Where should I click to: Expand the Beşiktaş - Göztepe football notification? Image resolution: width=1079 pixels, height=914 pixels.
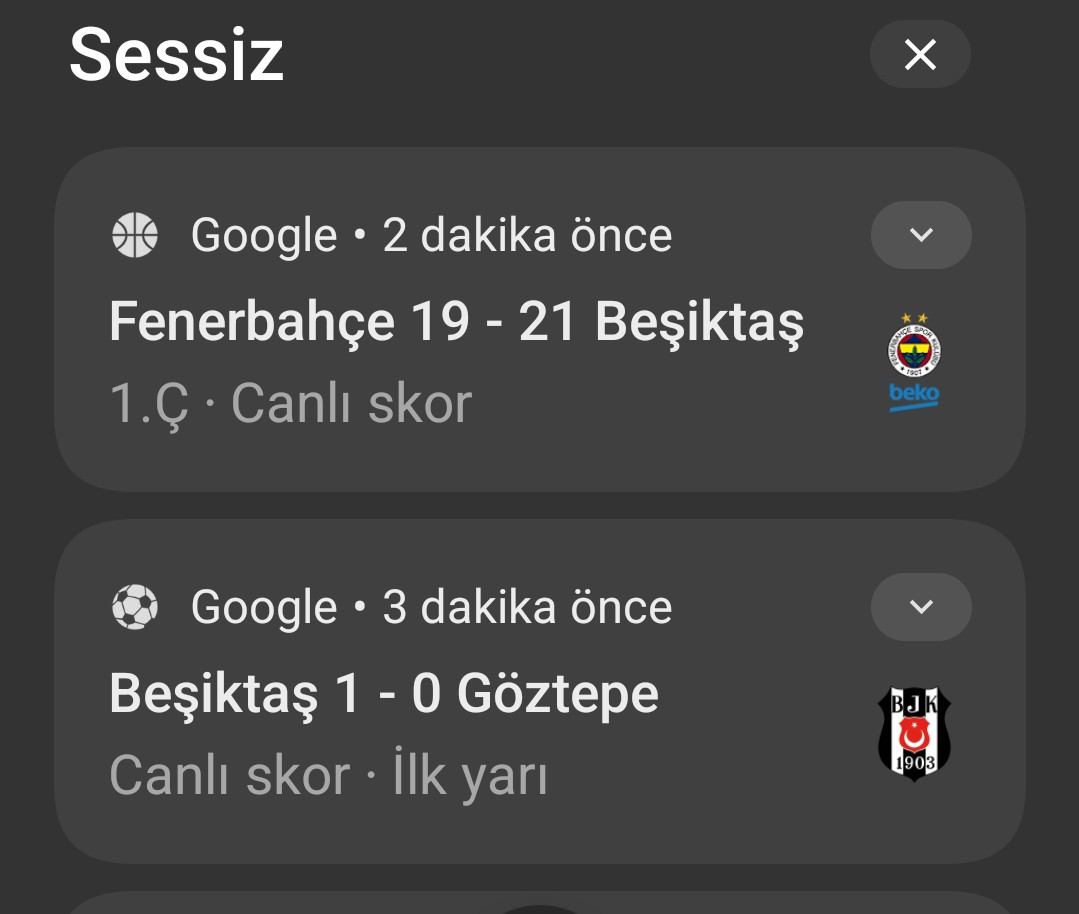pos(921,607)
